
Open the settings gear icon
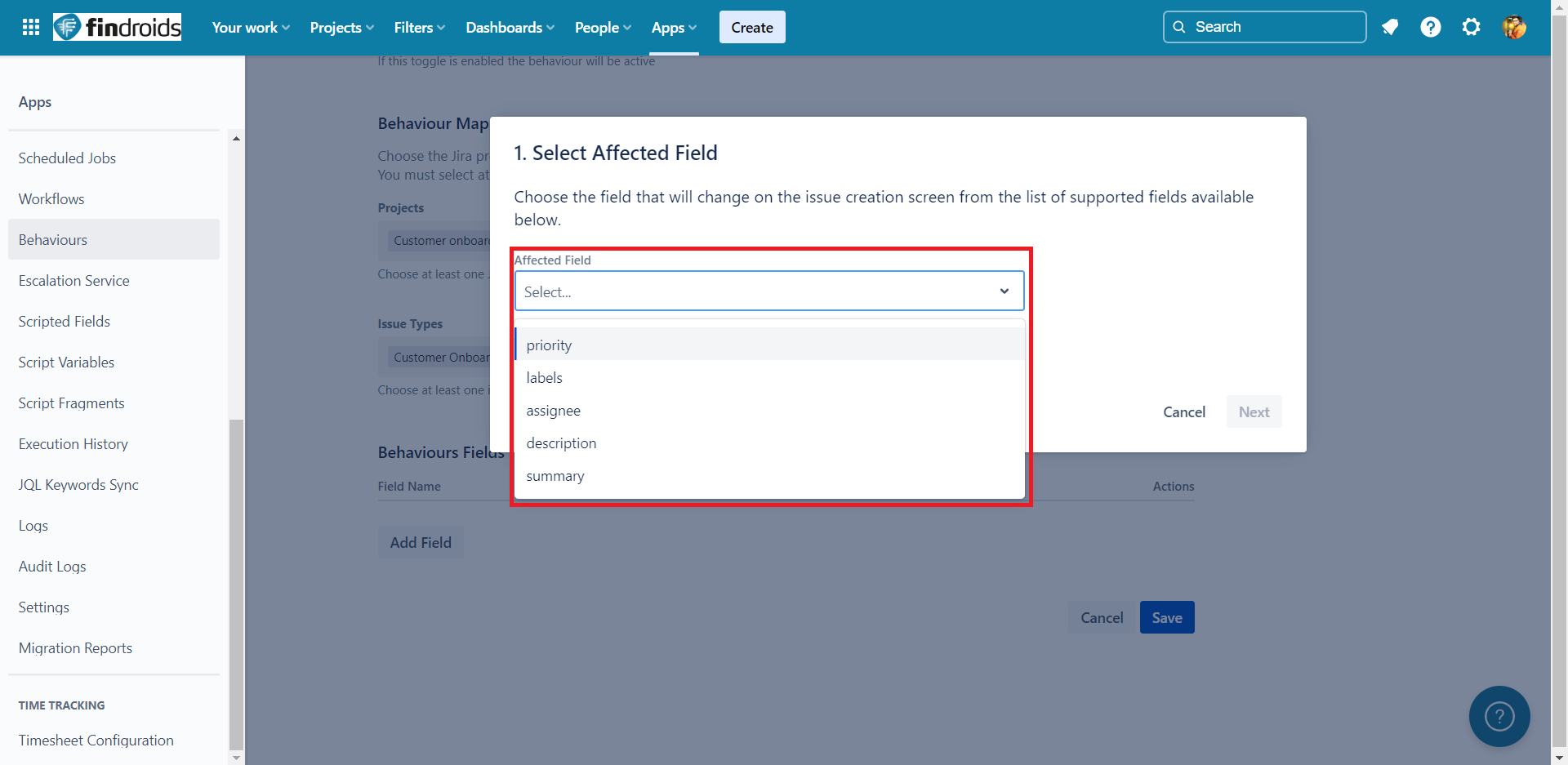tap(1472, 27)
